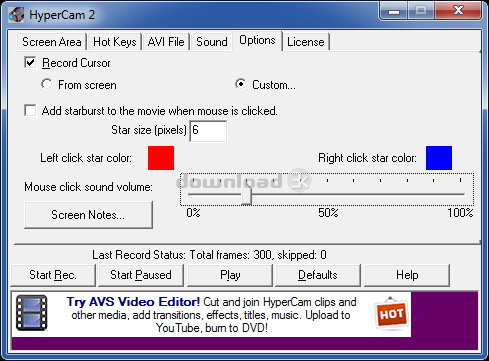
Task: Restore settings with Defaults button
Action: click(318, 275)
